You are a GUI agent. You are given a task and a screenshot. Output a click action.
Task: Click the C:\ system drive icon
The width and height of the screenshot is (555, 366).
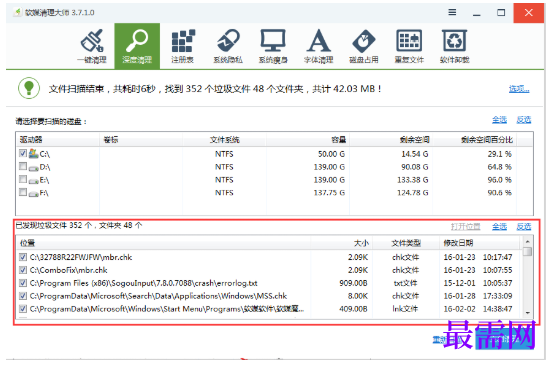(x=34, y=153)
